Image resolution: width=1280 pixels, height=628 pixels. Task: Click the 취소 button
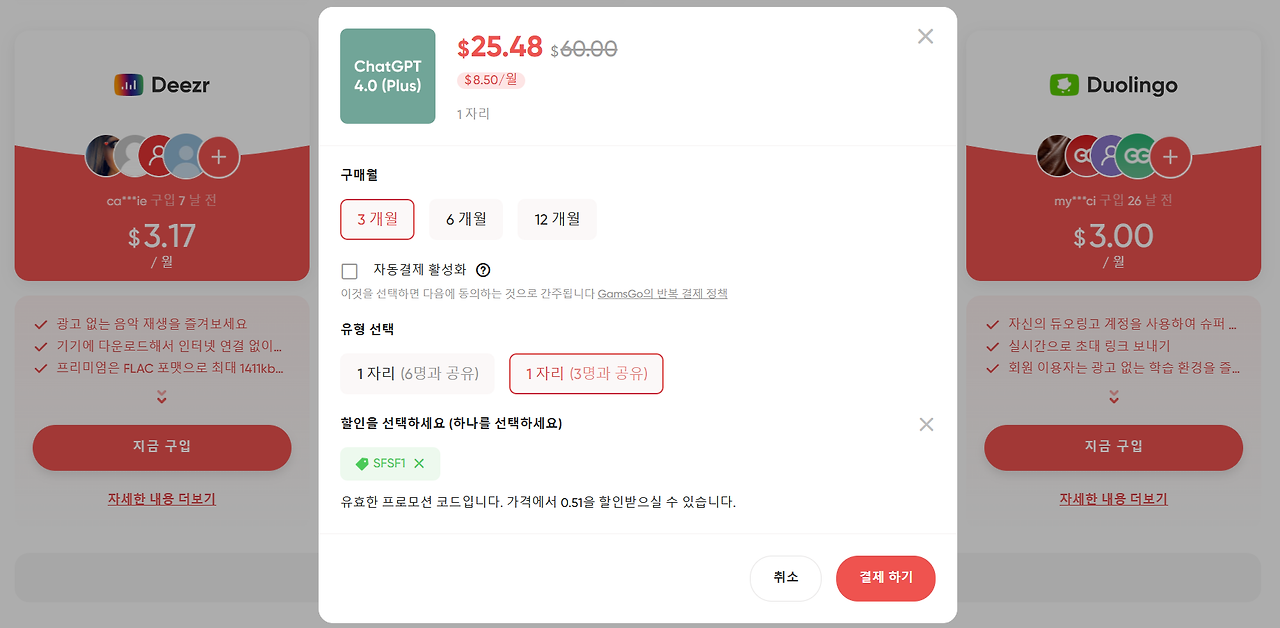[x=786, y=578]
